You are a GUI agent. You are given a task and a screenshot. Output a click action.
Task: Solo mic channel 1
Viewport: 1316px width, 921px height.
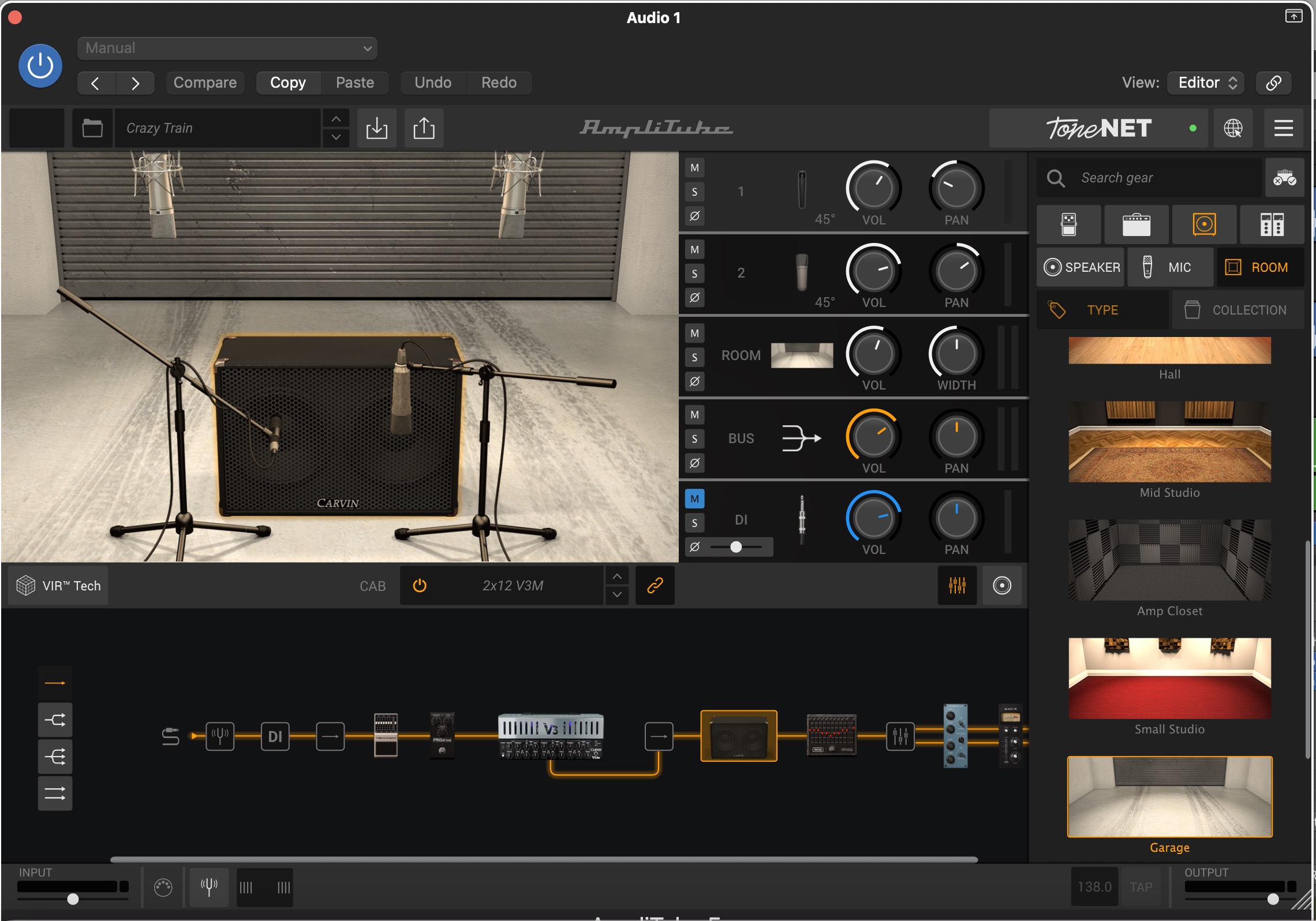694,192
